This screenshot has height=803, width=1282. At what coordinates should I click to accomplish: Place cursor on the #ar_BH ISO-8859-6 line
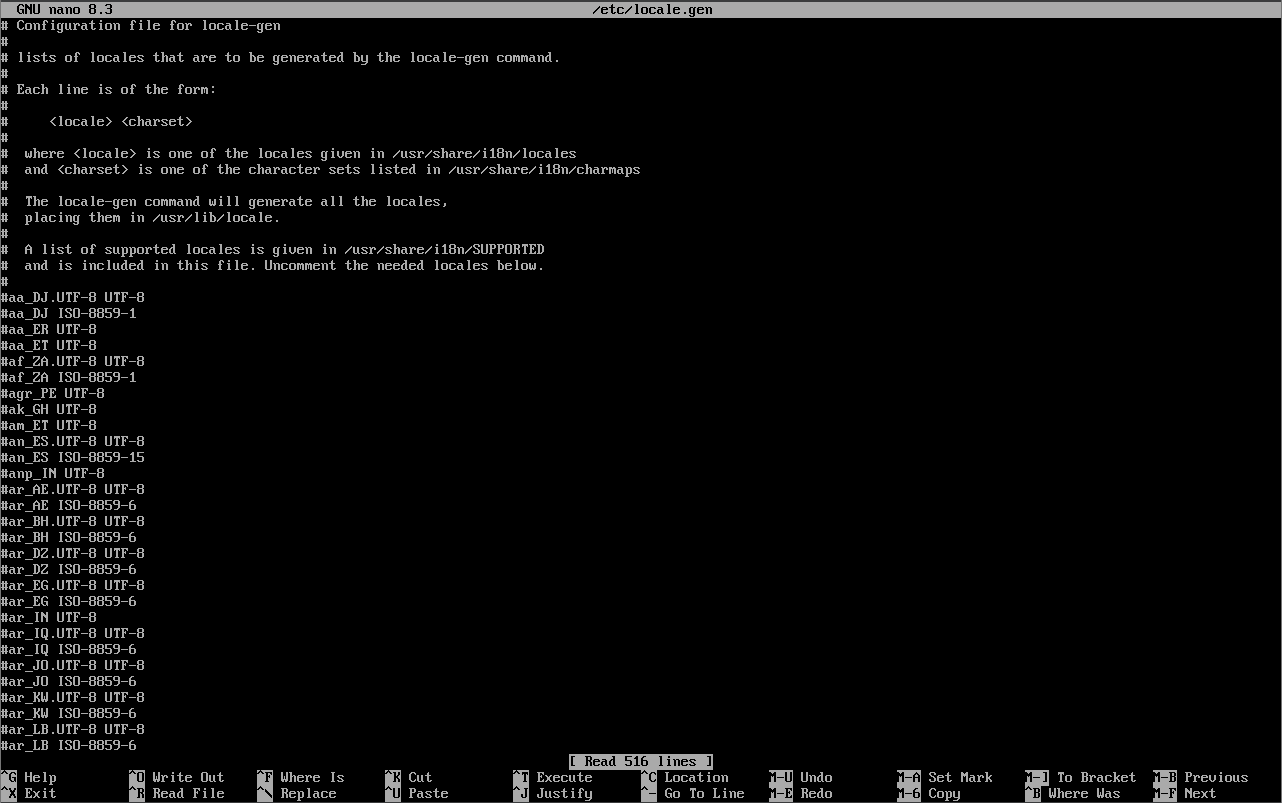(x=68, y=537)
